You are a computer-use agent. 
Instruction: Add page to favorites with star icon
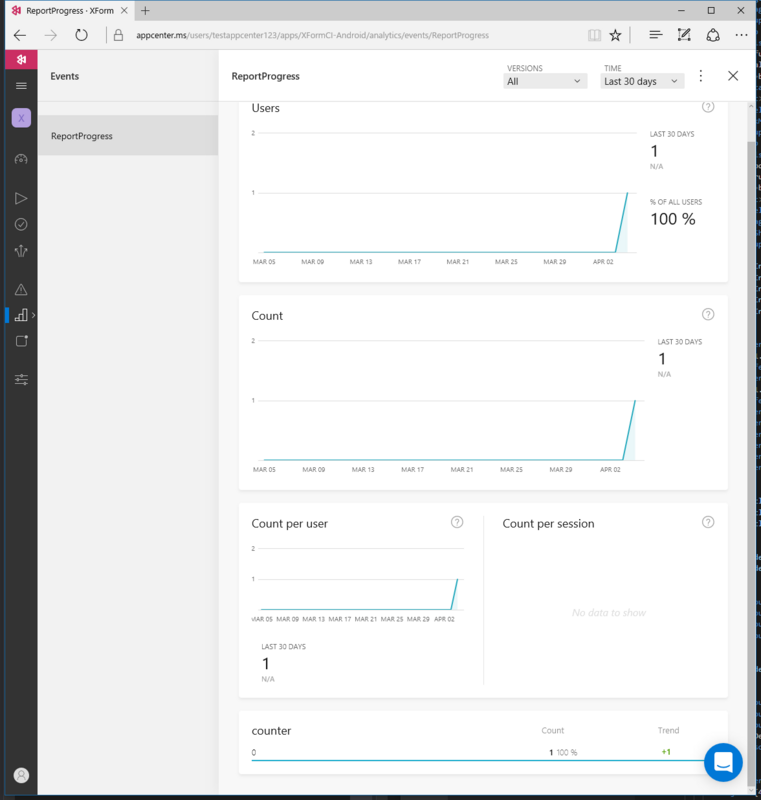pyautogui.click(x=616, y=35)
